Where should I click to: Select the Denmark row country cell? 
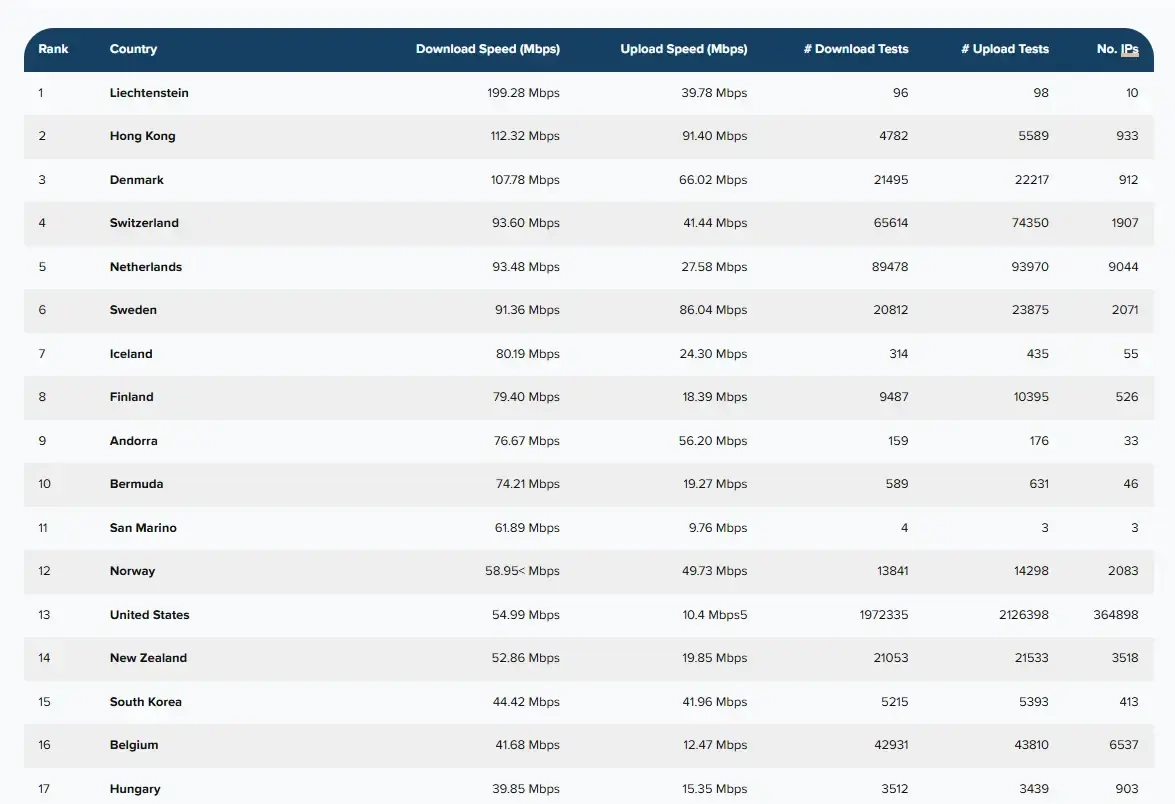[x=137, y=180]
